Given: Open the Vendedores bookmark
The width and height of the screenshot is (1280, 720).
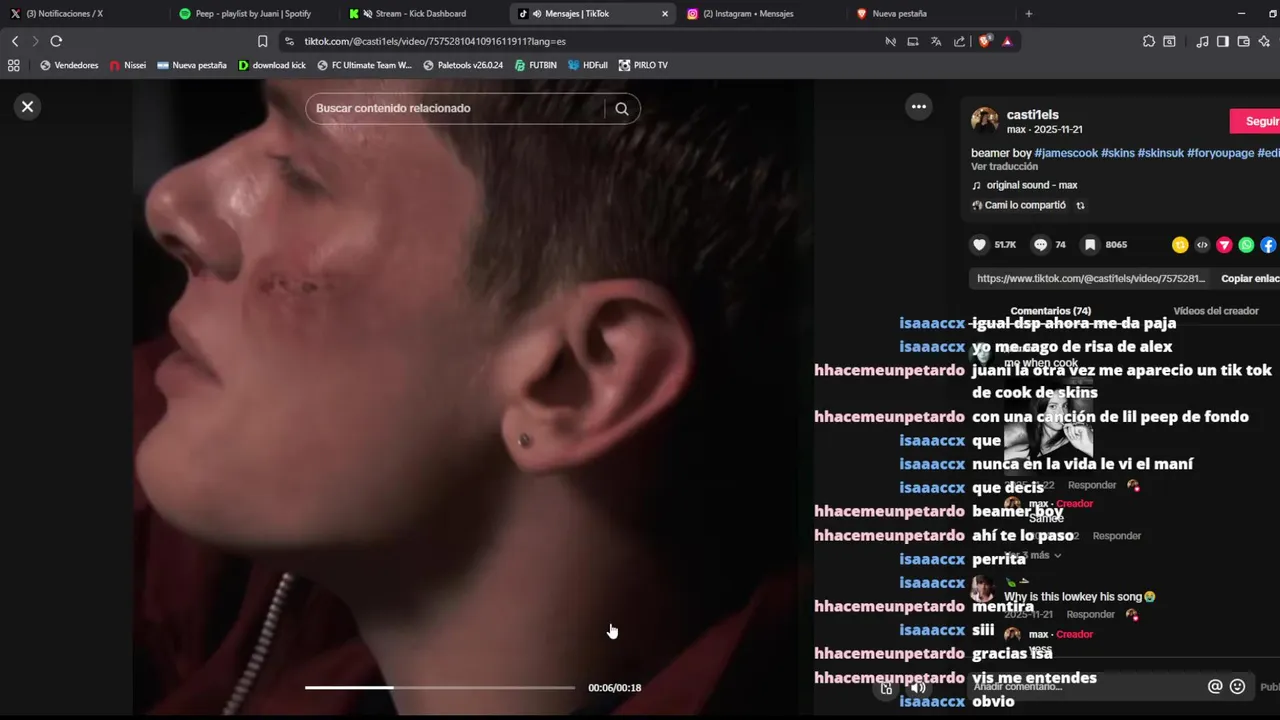Looking at the screenshot, I should 69,65.
